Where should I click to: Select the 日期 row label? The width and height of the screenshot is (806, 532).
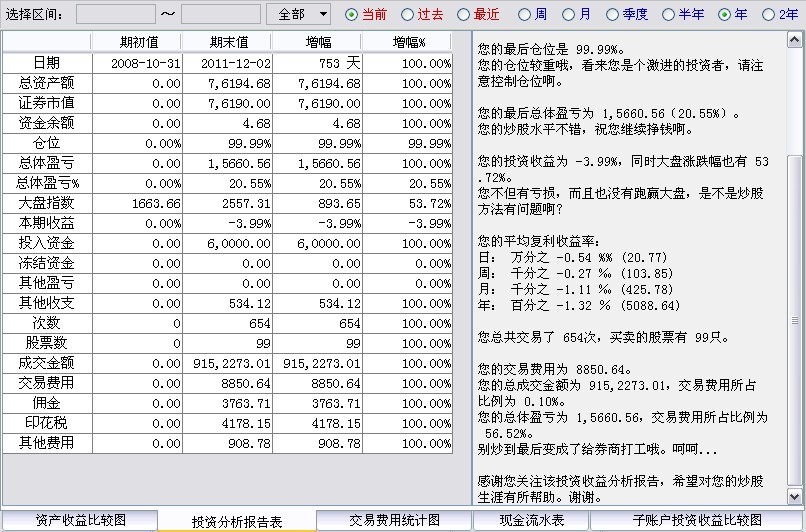(47, 63)
